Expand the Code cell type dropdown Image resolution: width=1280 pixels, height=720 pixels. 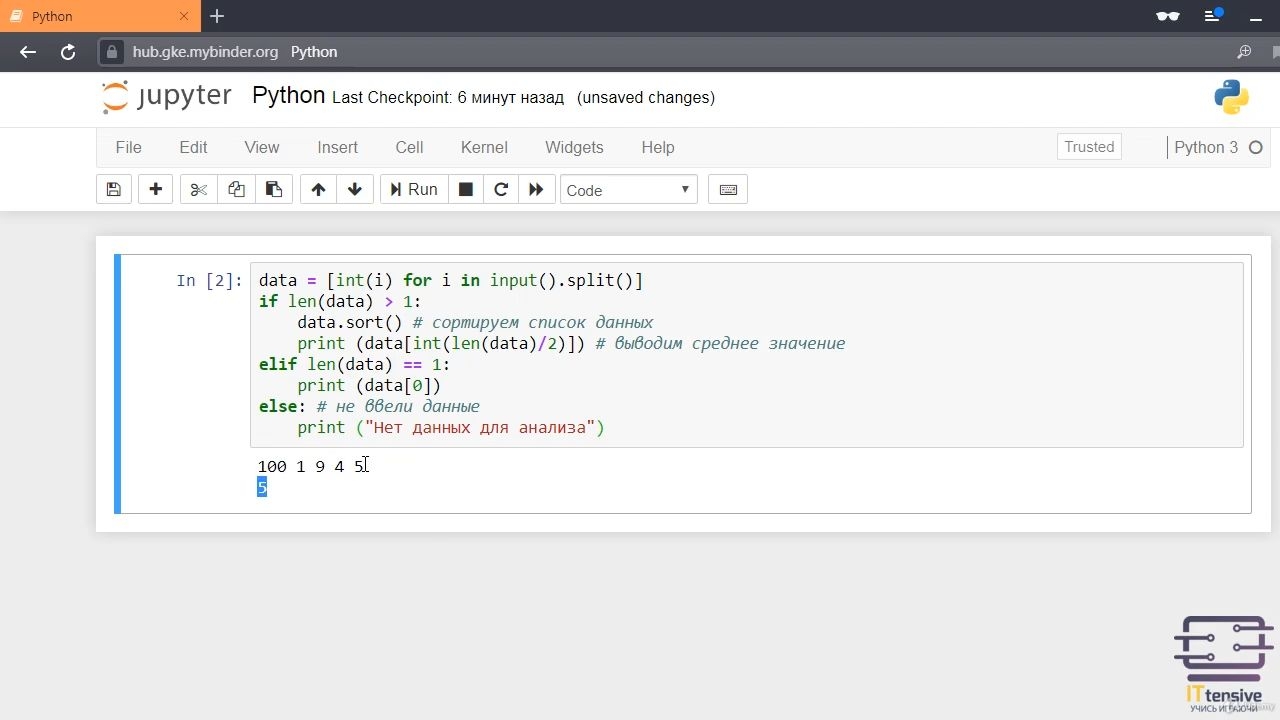click(x=628, y=190)
